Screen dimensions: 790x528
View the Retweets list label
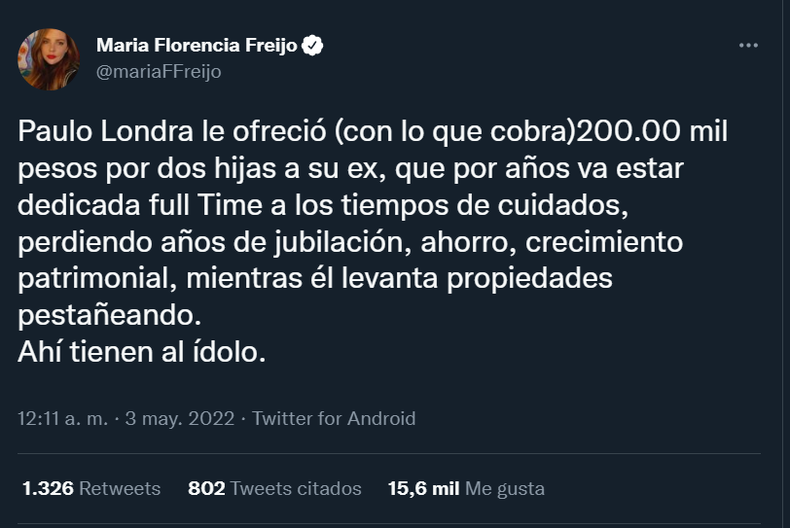coord(120,488)
